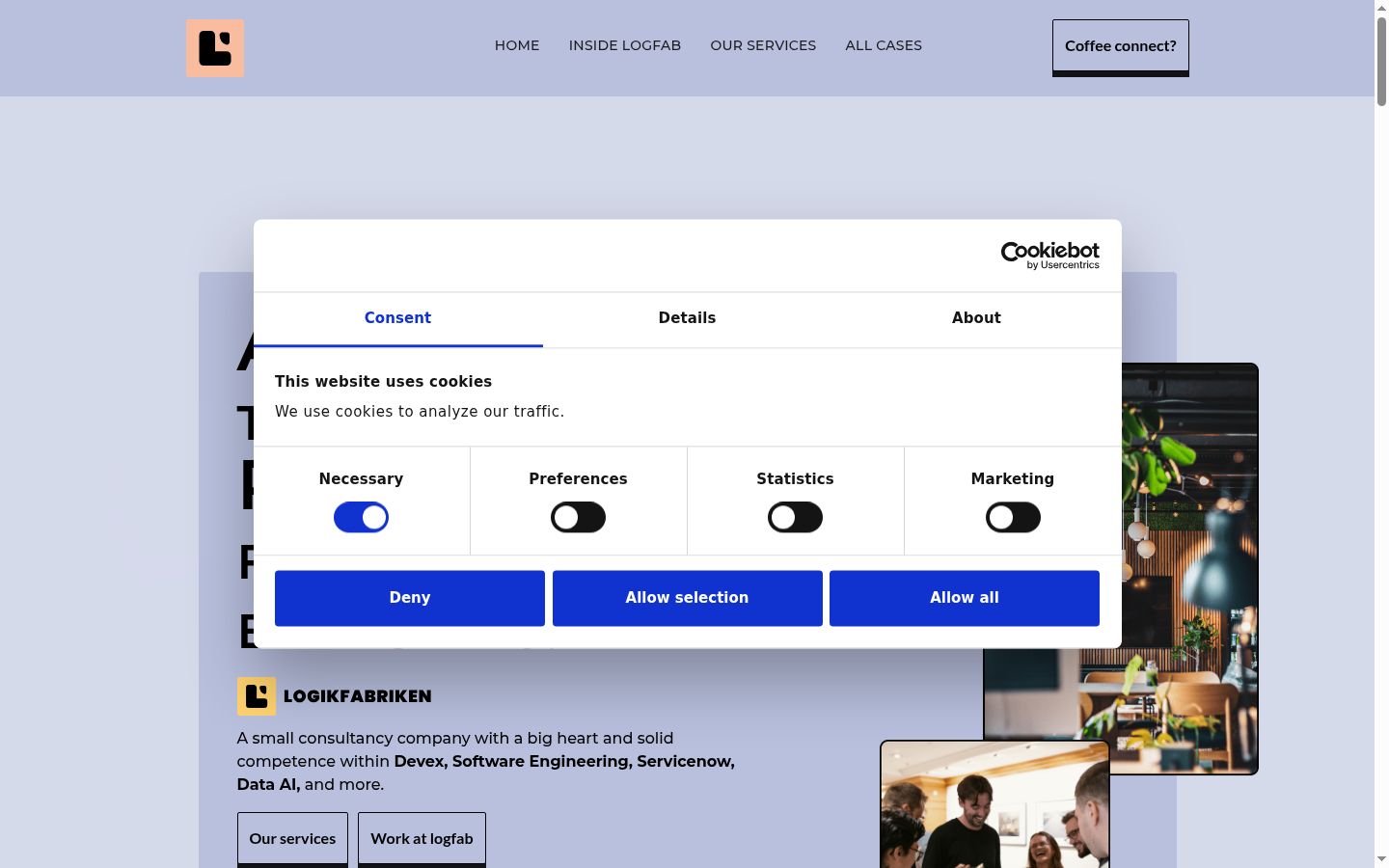This screenshot has width=1389, height=868.
Task: Switch to the Consent tab
Action: pos(397,318)
